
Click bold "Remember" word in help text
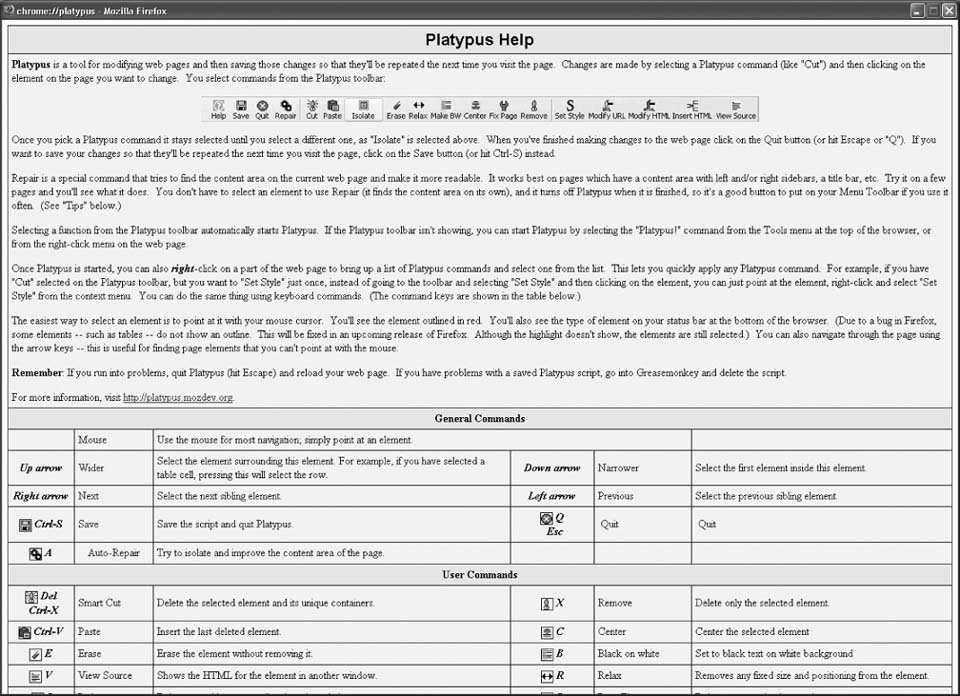point(37,372)
